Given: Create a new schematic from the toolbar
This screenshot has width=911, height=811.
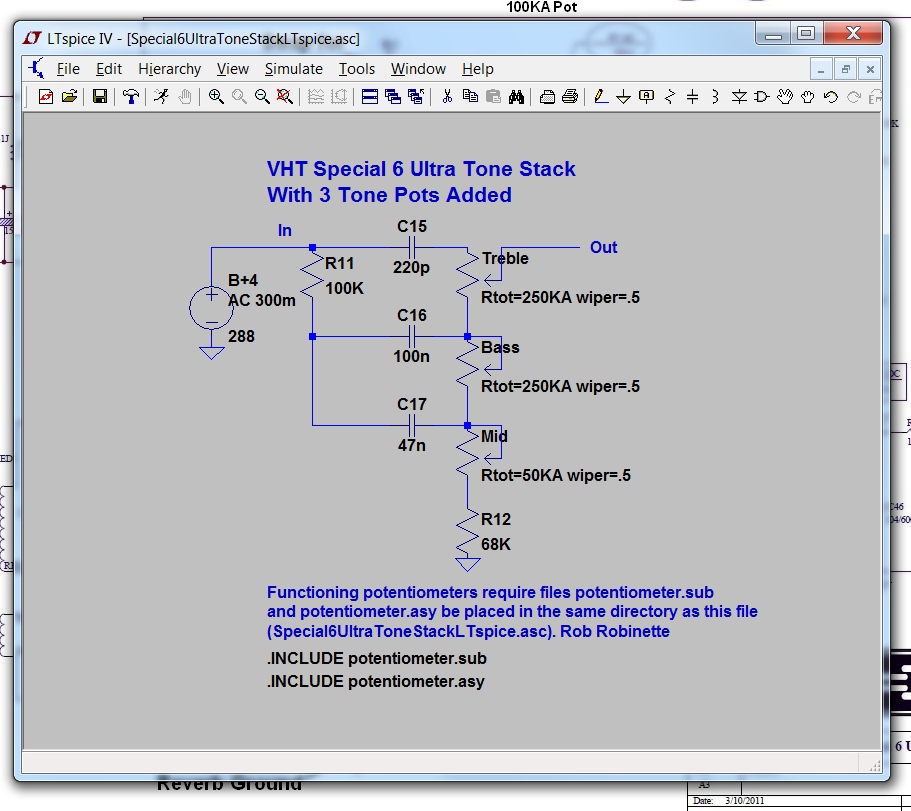Looking at the screenshot, I should (x=46, y=96).
